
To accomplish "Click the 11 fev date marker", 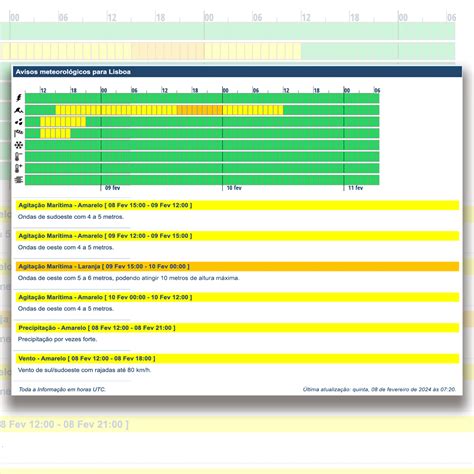I will pos(355,188).
